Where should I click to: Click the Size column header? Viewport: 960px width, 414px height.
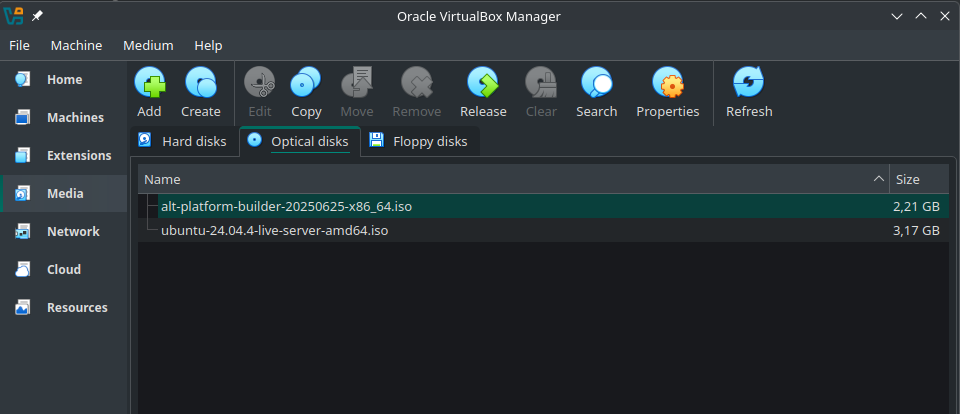click(x=918, y=180)
